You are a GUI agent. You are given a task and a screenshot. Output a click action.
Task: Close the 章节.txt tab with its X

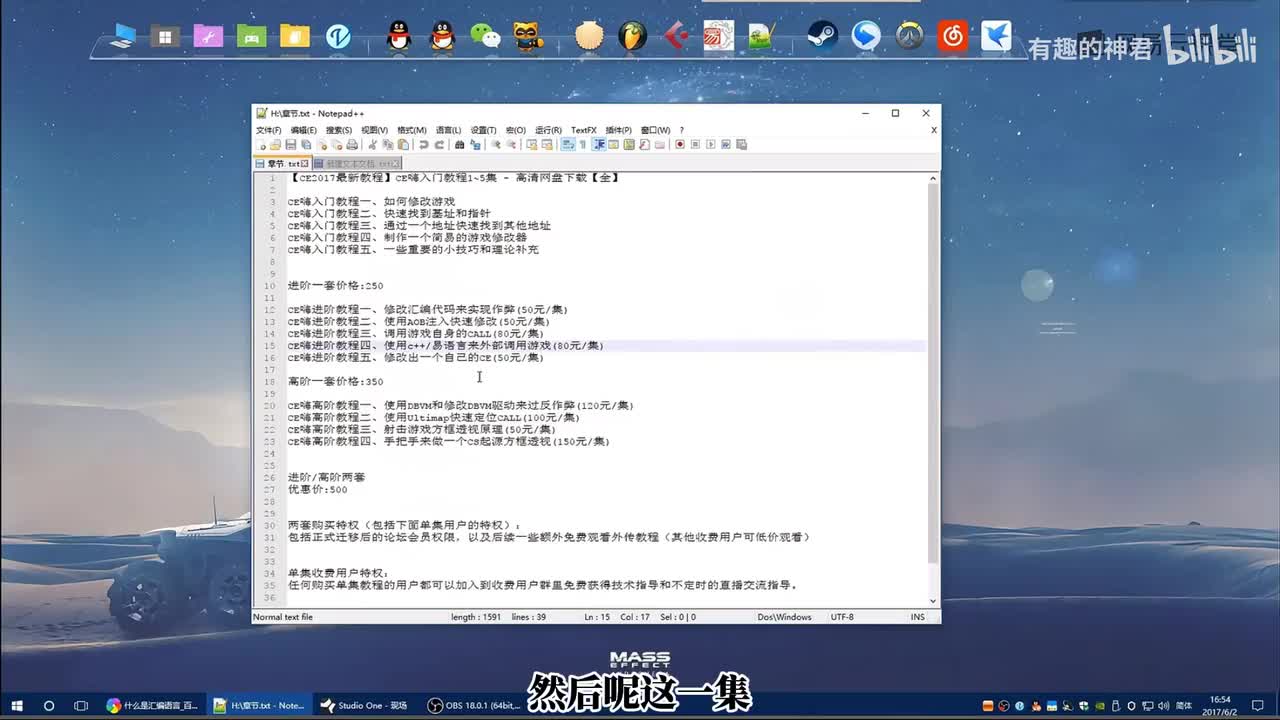pyautogui.click(x=305, y=163)
